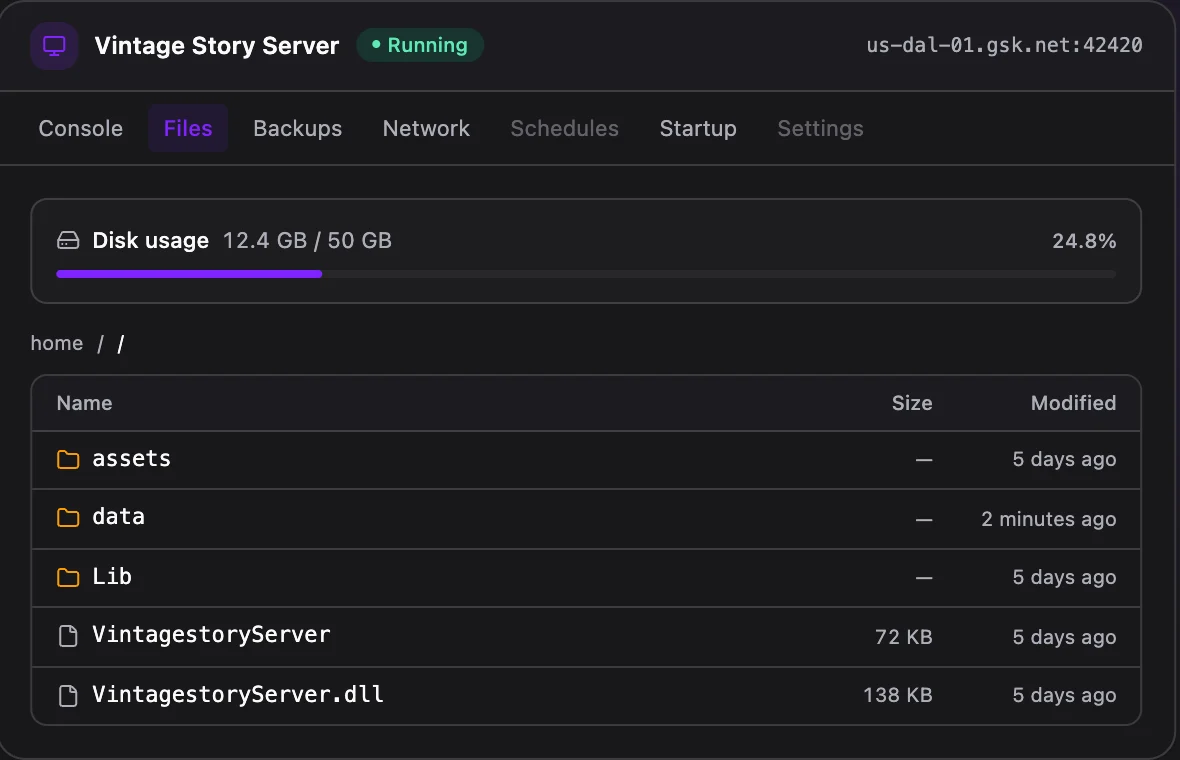This screenshot has width=1180, height=760.
Task: Open the Startup tab
Action: (x=698, y=129)
